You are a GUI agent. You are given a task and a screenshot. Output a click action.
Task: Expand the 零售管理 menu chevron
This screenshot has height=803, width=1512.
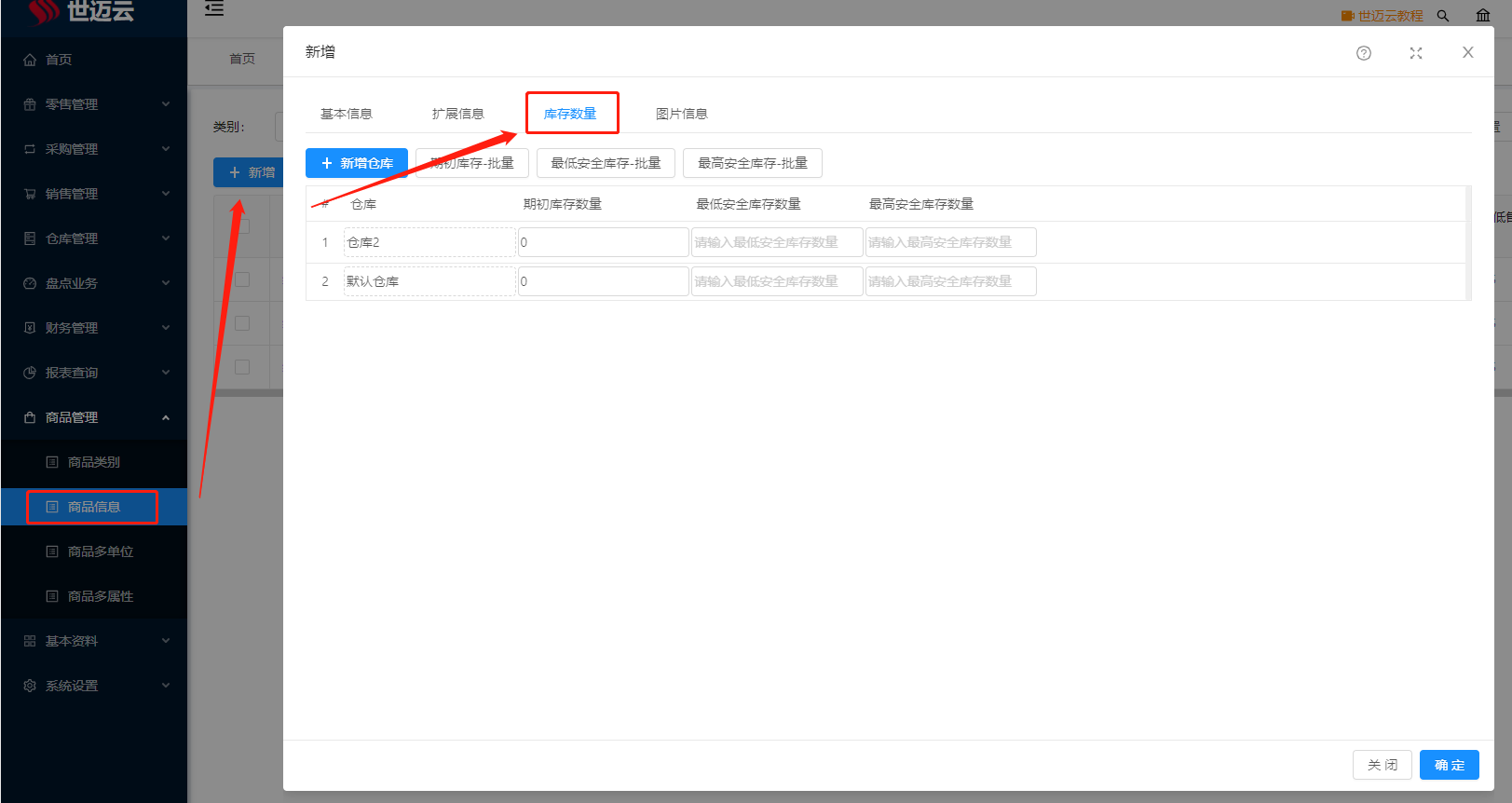pos(166,104)
